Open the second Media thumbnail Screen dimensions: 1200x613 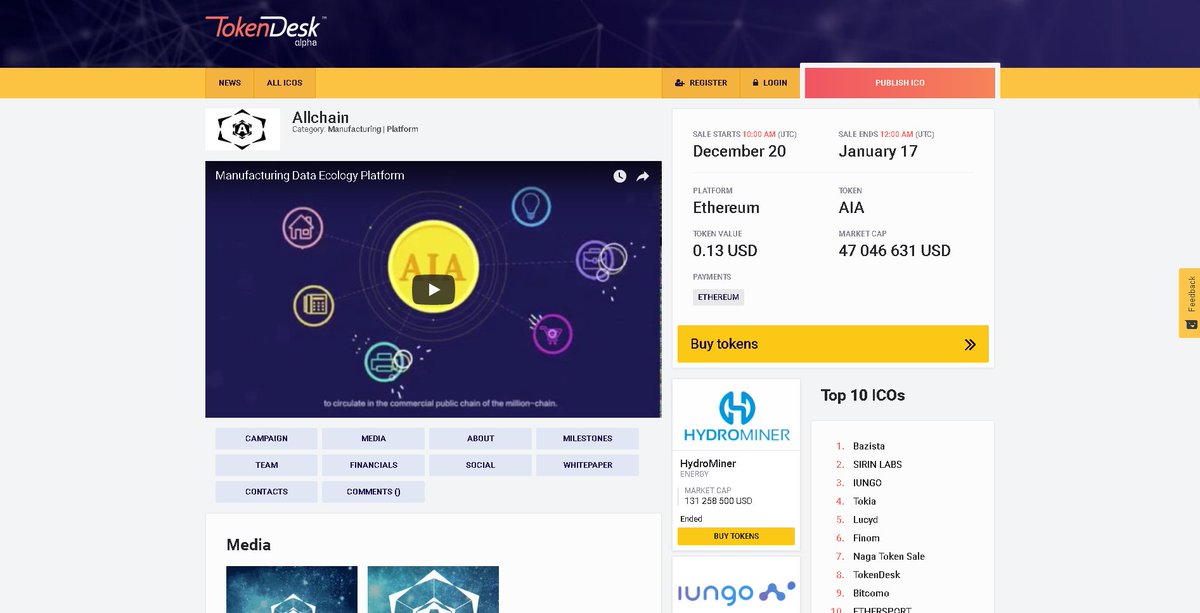pos(433,590)
